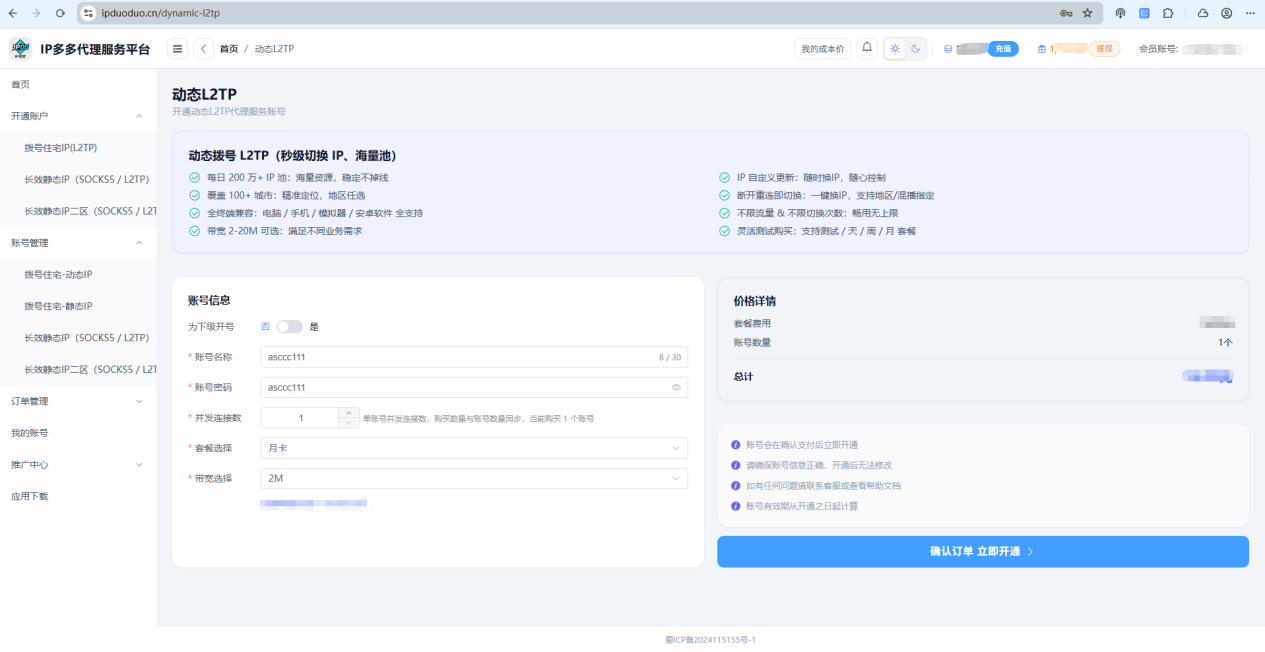Open browser profile avatar
The width and height of the screenshot is (1265, 652).
(1227, 13)
